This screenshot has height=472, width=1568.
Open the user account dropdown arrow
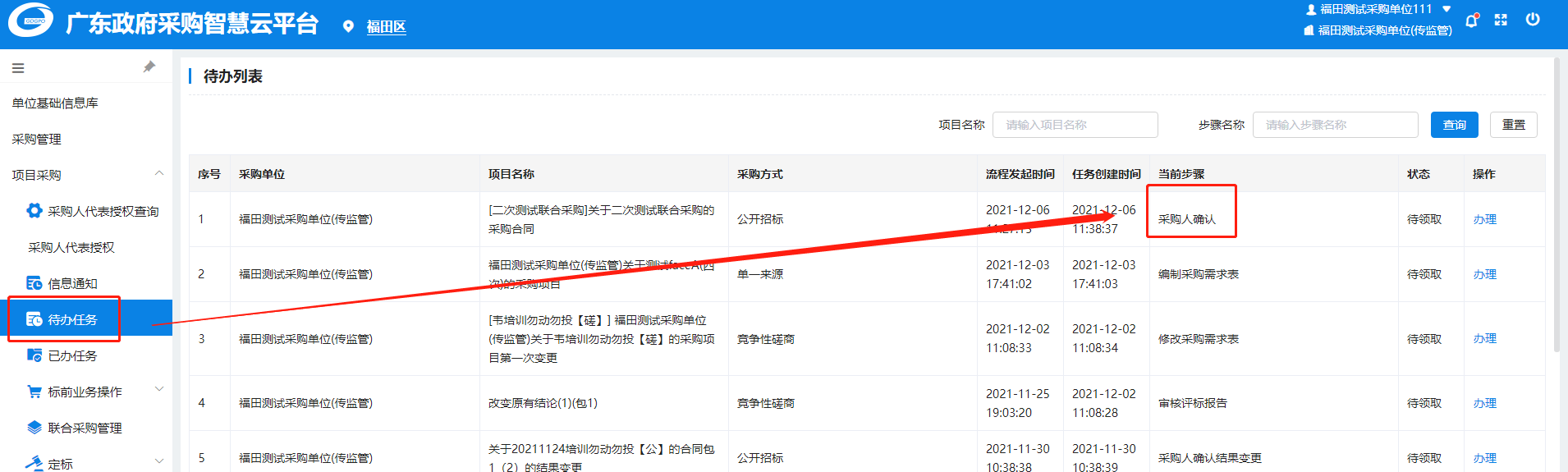click(x=1447, y=9)
